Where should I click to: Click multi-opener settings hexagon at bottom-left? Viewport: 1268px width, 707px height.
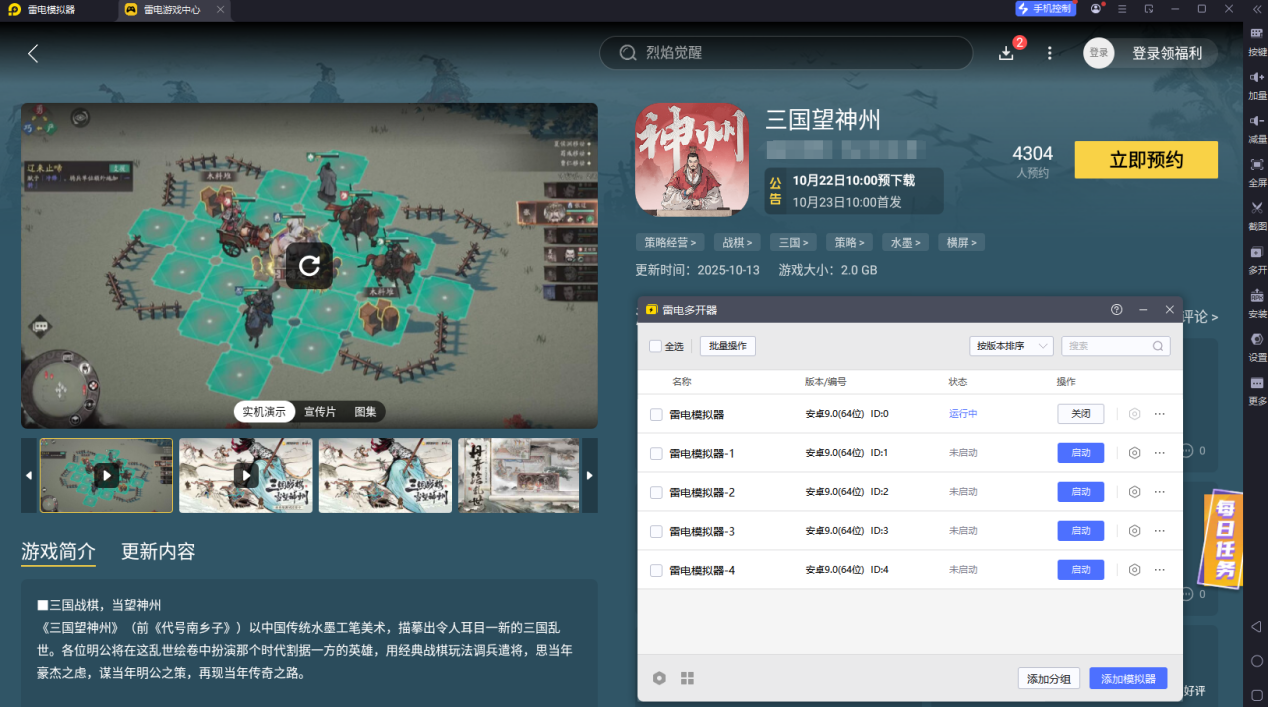pos(659,678)
